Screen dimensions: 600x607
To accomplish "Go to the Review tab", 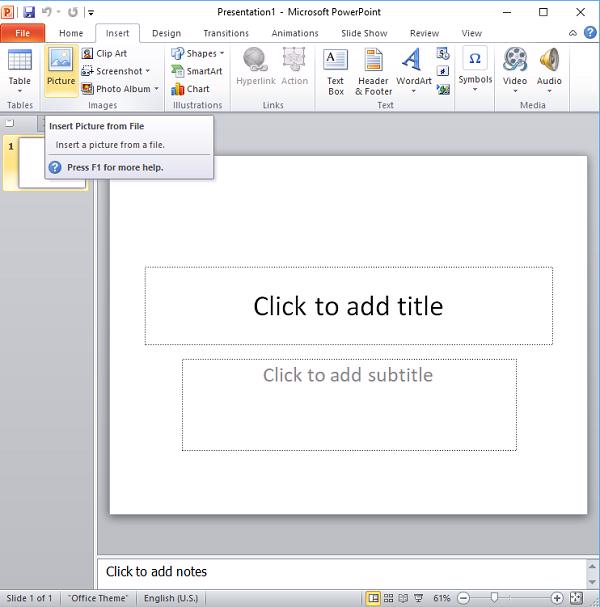I will tap(424, 33).
